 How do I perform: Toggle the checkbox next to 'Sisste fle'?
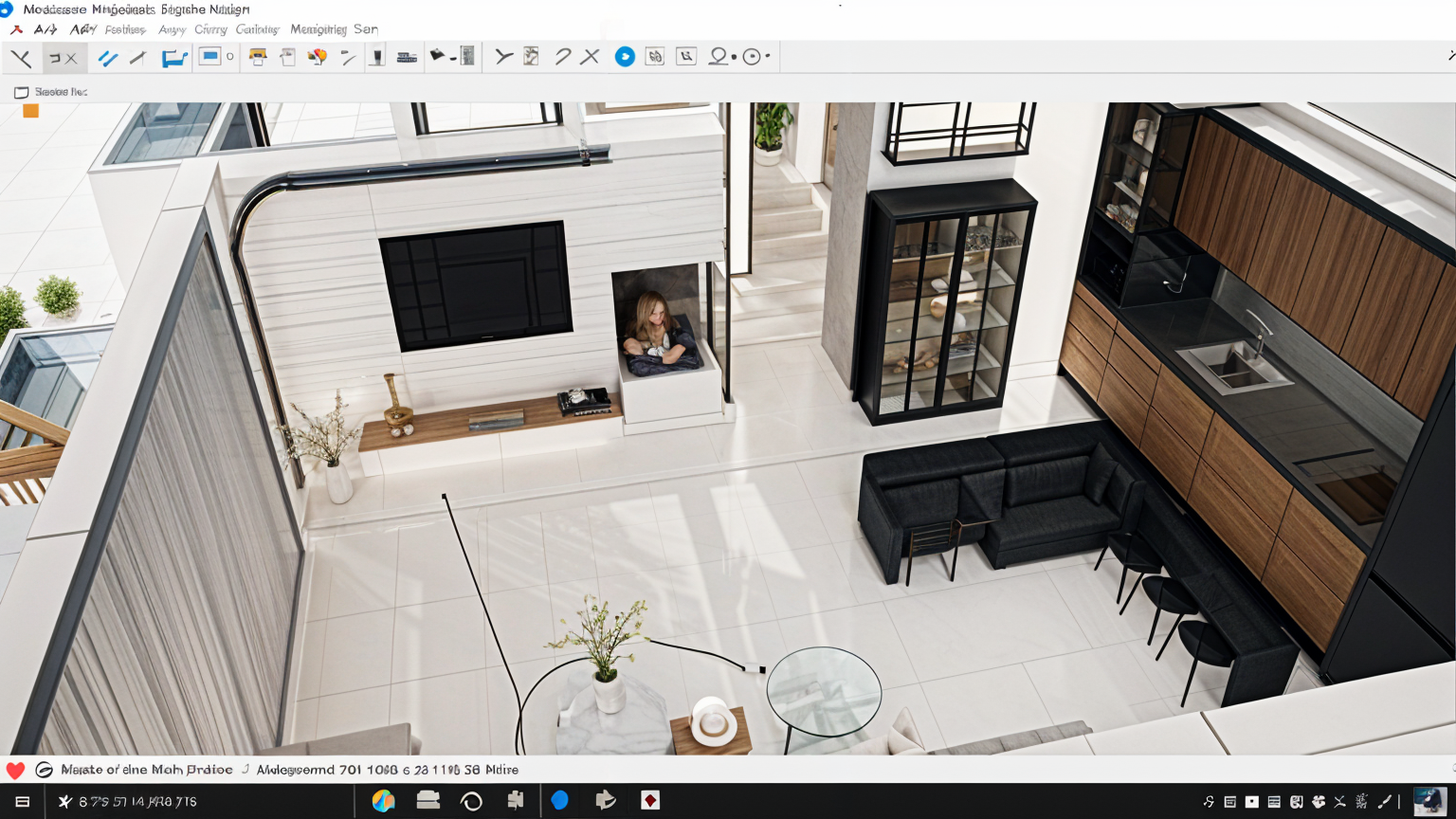pos(21,92)
